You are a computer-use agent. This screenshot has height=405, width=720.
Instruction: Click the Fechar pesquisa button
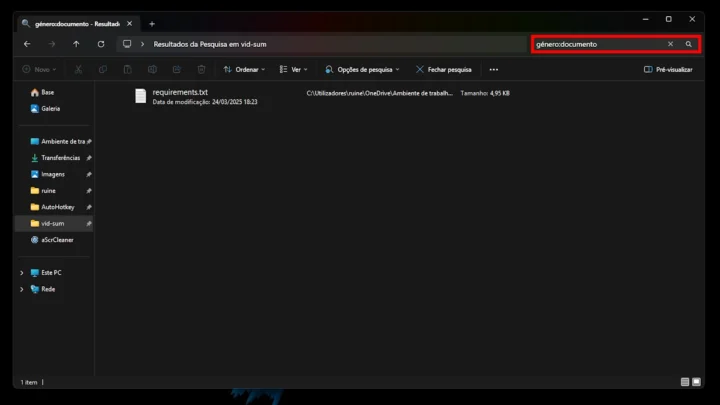tap(443, 70)
